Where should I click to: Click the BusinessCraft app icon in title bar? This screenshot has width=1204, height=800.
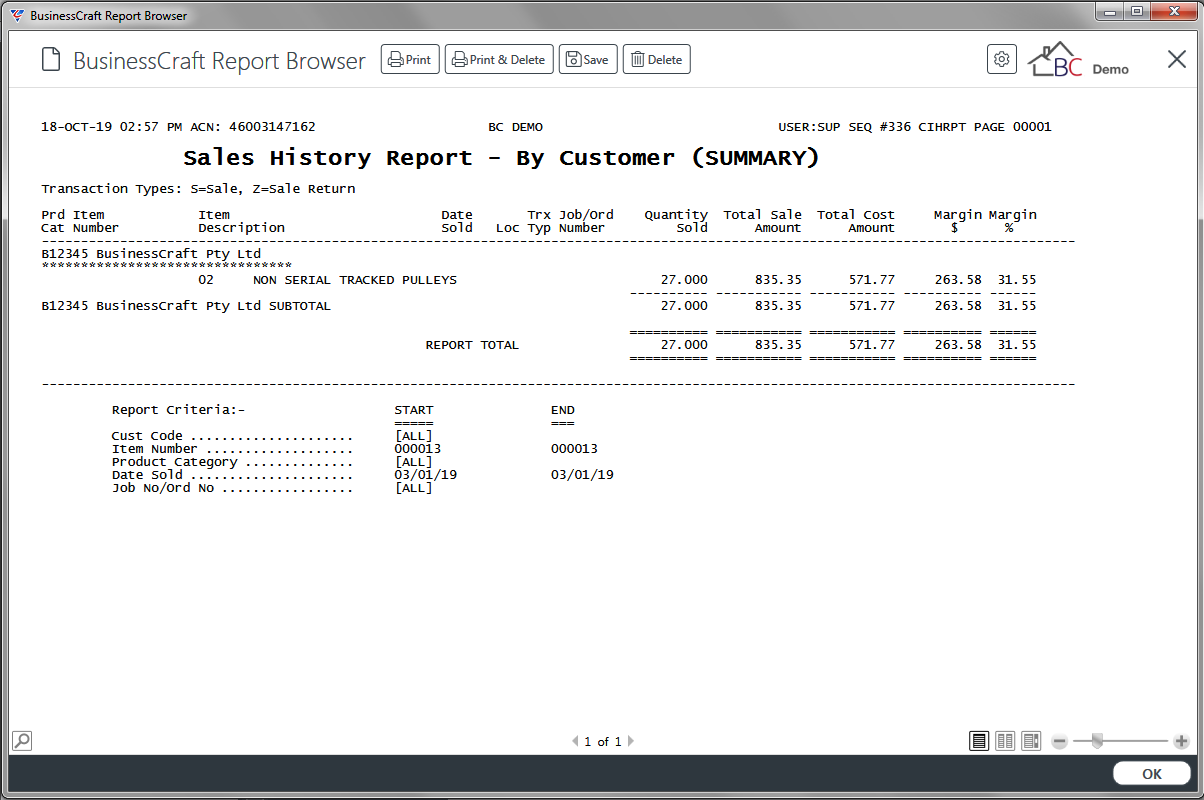point(17,15)
